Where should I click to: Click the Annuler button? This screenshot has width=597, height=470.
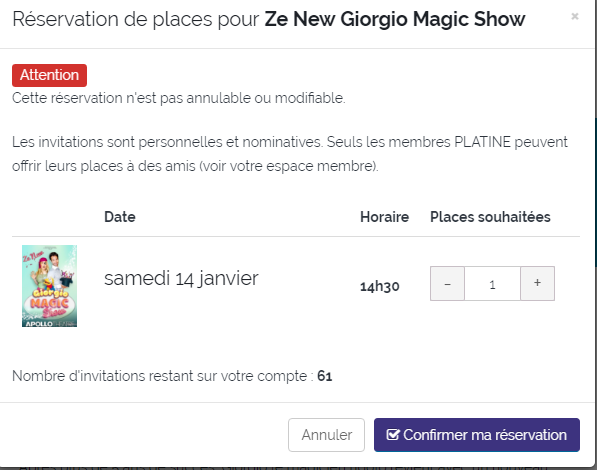[326, 435]
